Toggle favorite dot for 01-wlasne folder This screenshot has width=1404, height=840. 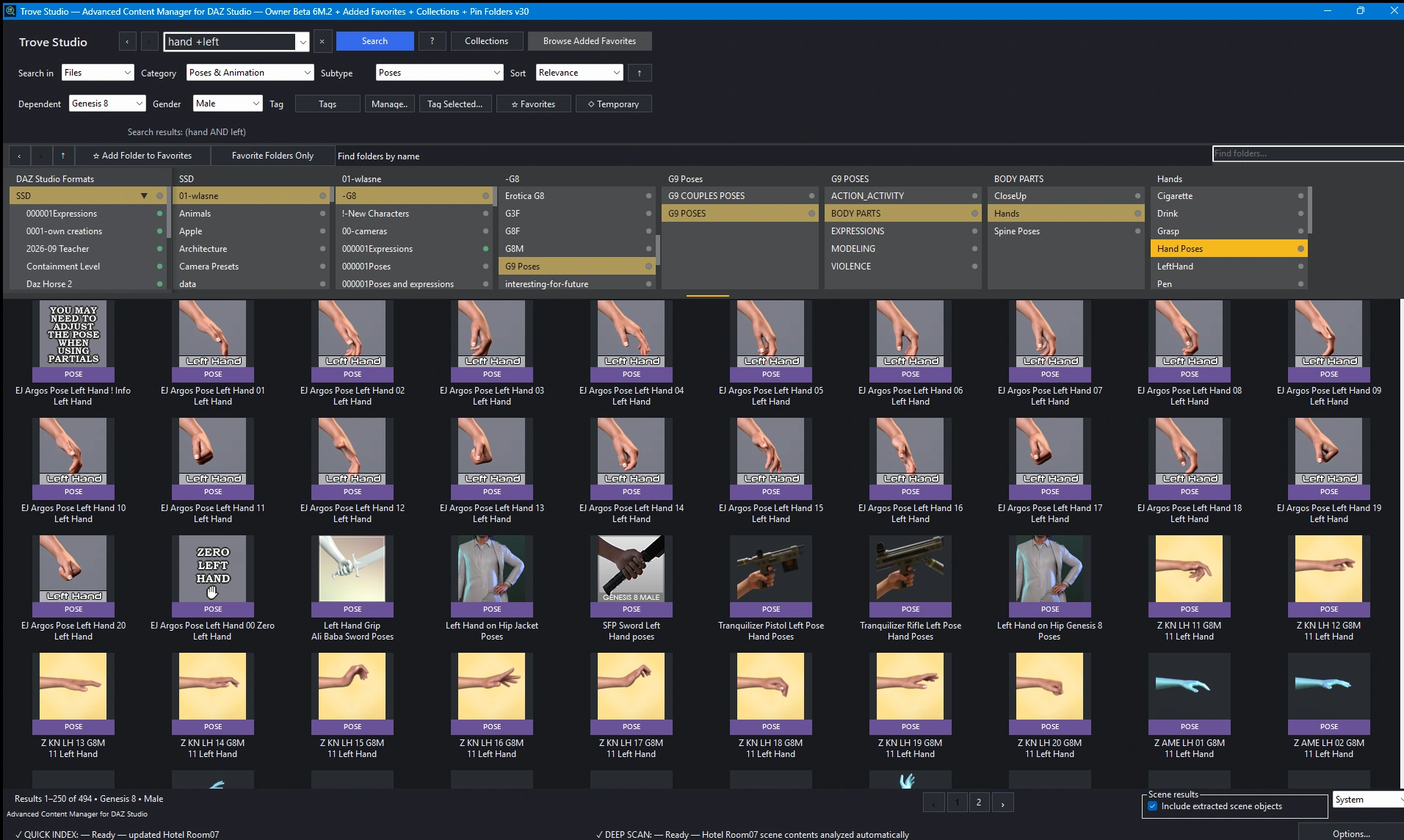(322, 196)
